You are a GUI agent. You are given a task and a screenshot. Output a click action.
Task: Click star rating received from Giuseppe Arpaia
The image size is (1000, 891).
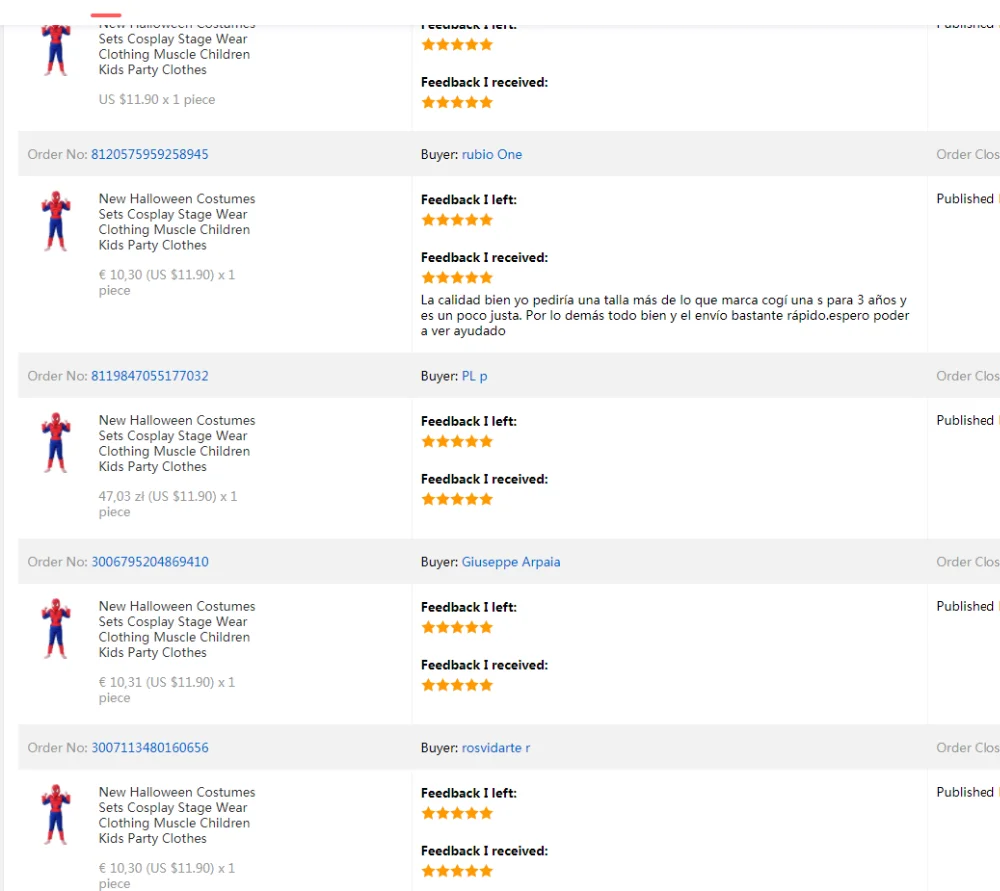[x=457, y=685]
